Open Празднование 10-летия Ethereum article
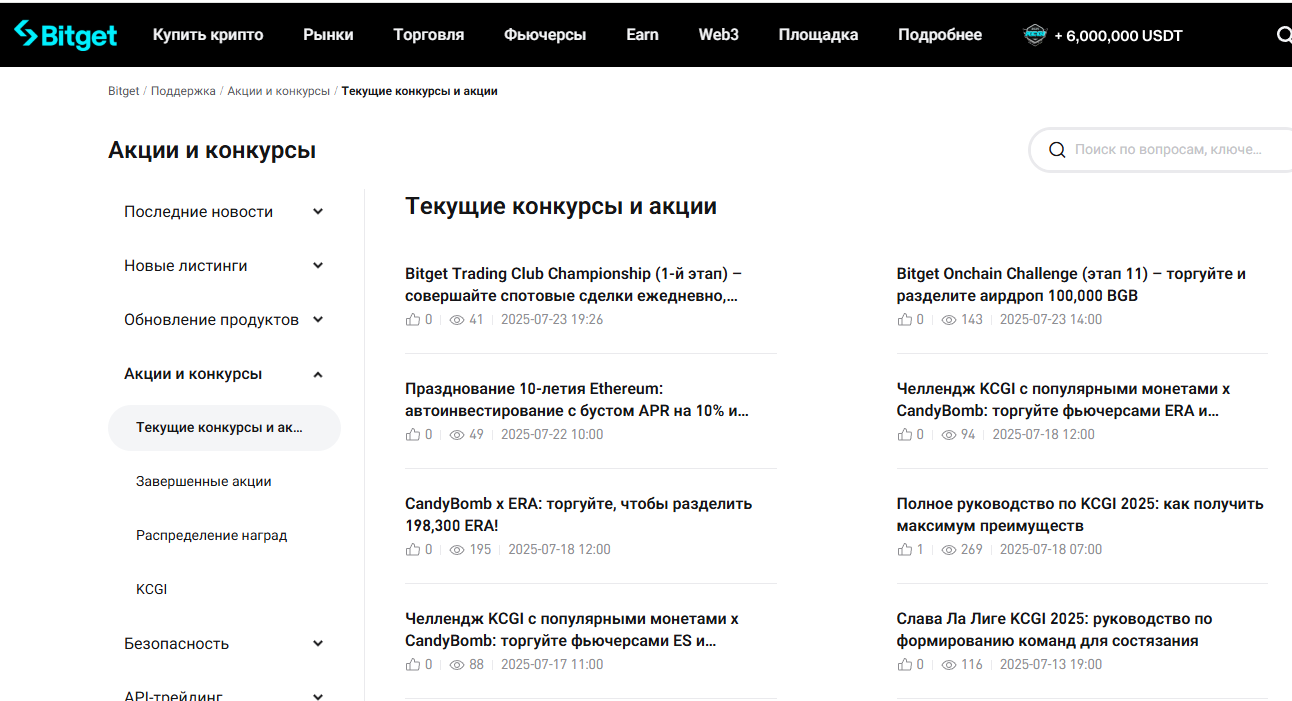Viewport: 1292px width, 701px height. click(577, 400)
